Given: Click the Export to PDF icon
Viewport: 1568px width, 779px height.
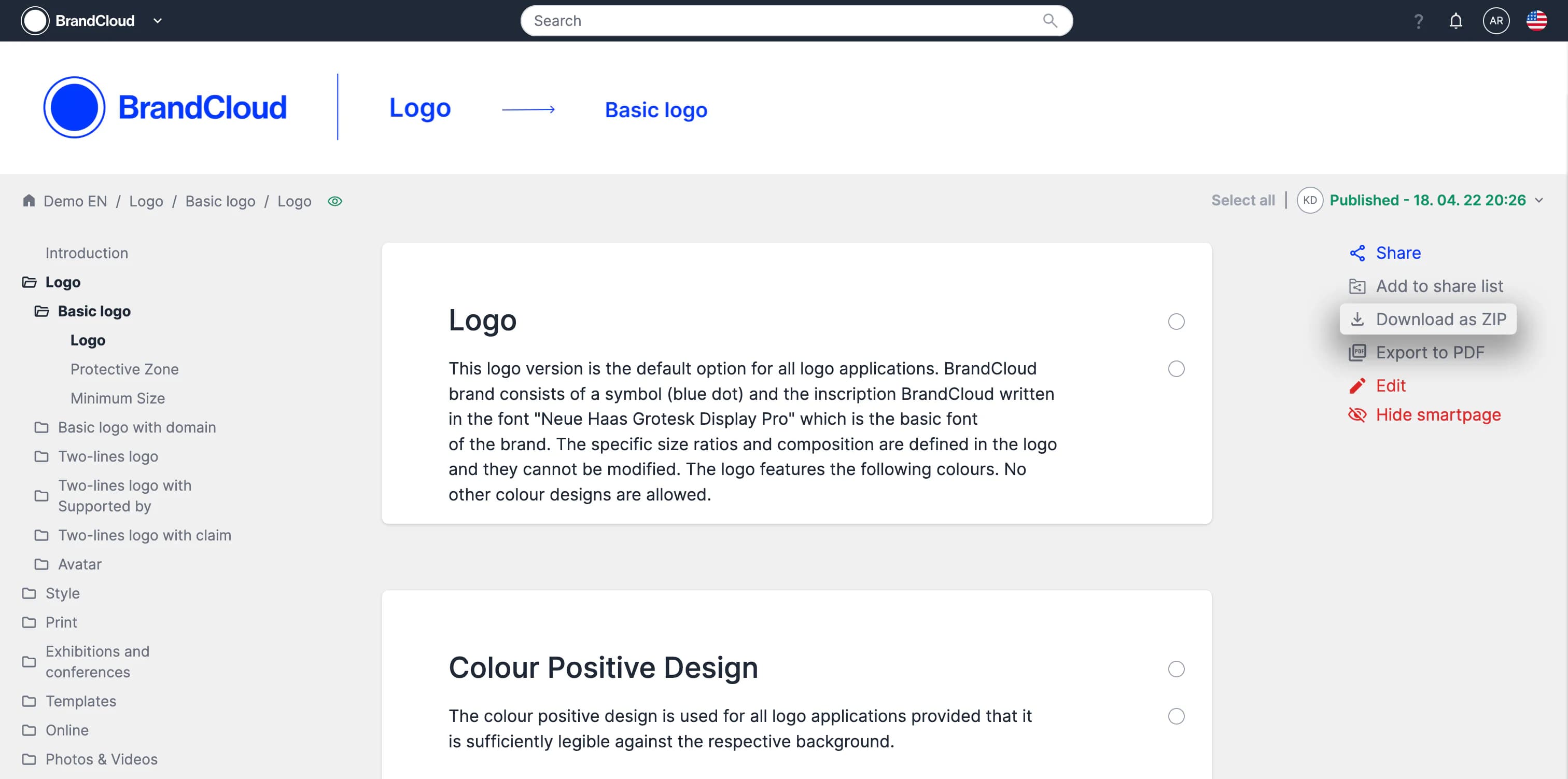Looking at the screenshot, I should click(x=1357, y=353).
